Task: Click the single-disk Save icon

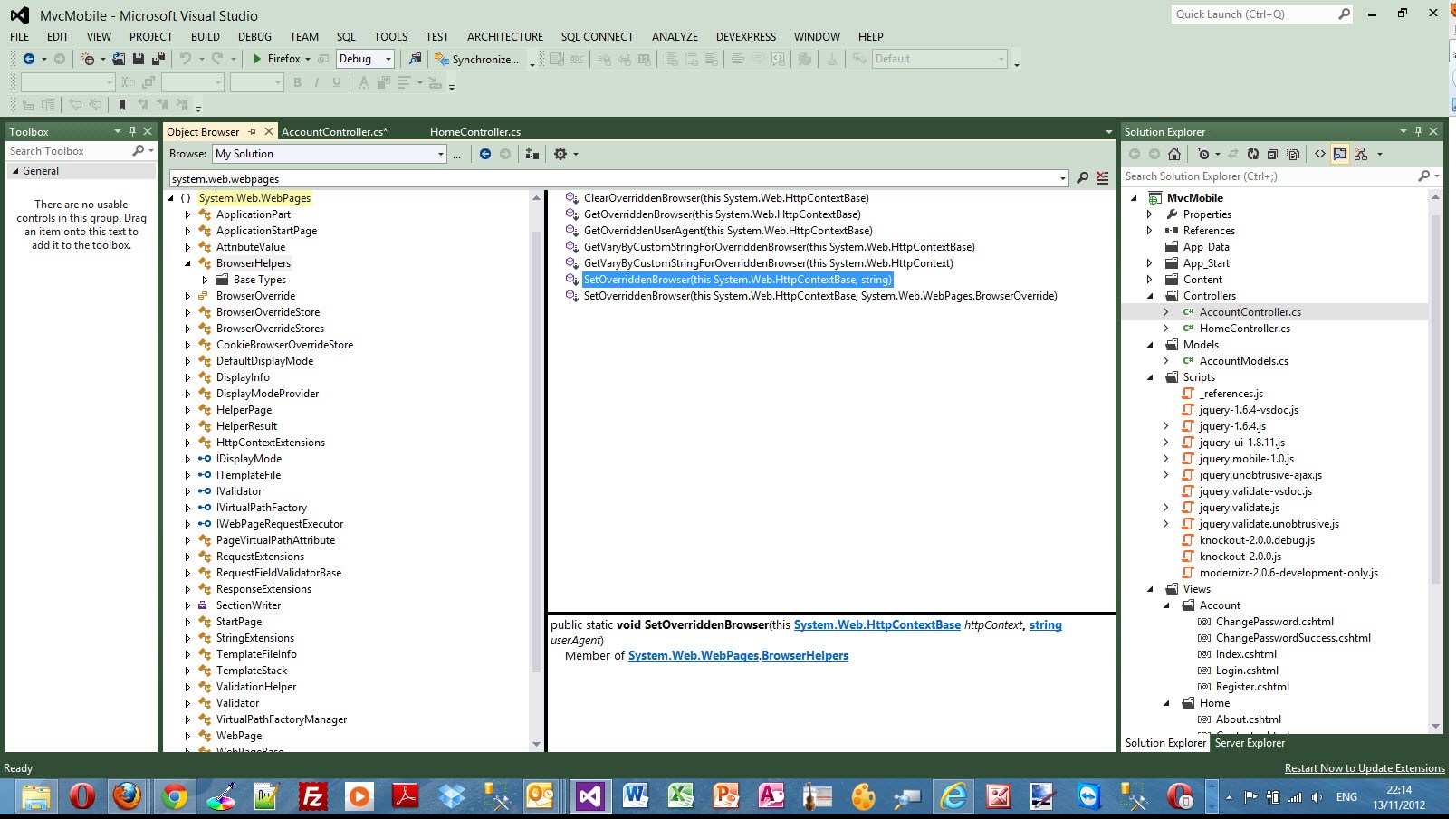Action: tap(139, 59)
